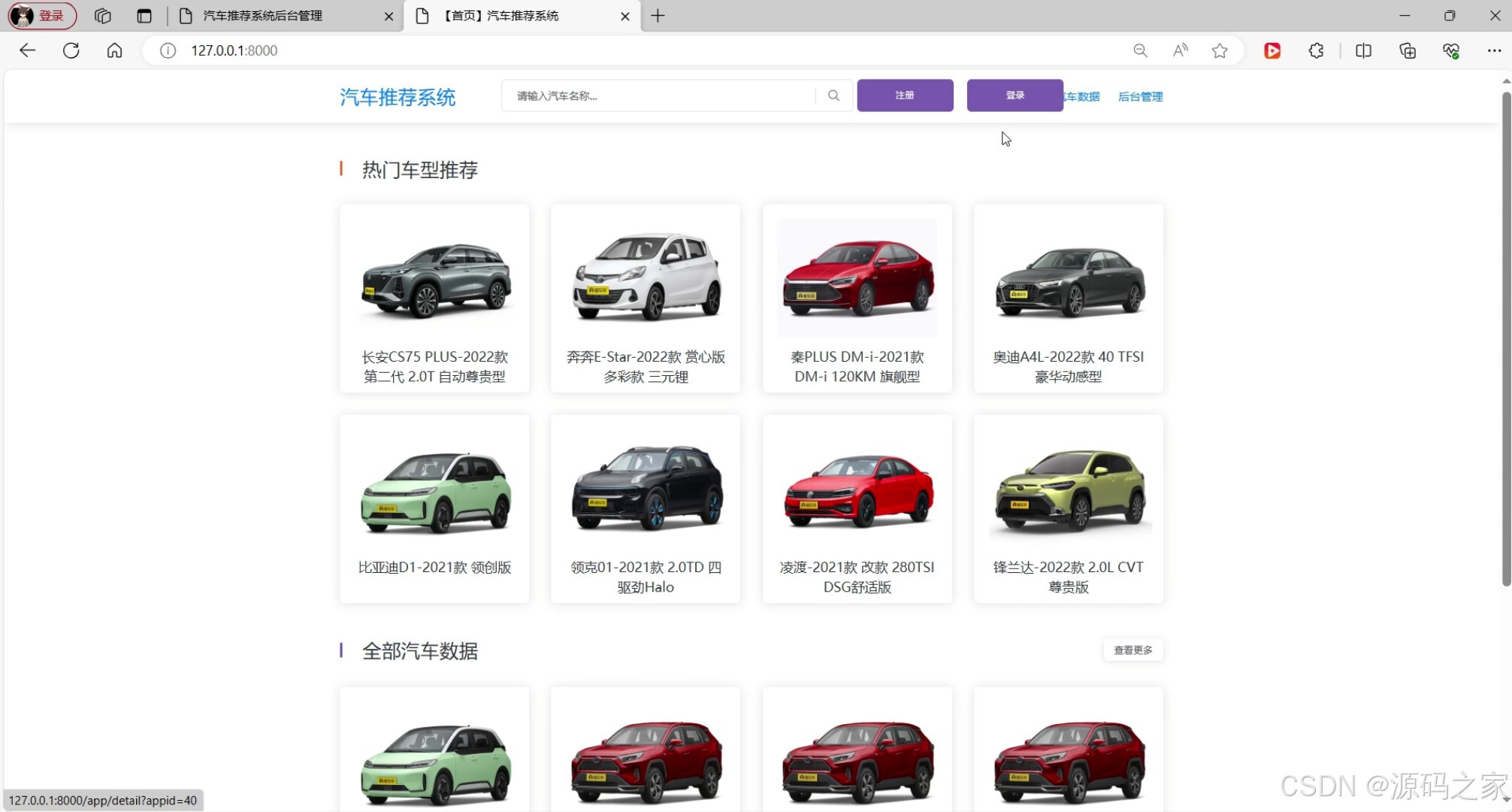Open the split screen icon
The width and height of the screenshot is (1512, 812).
[1363, 50]
